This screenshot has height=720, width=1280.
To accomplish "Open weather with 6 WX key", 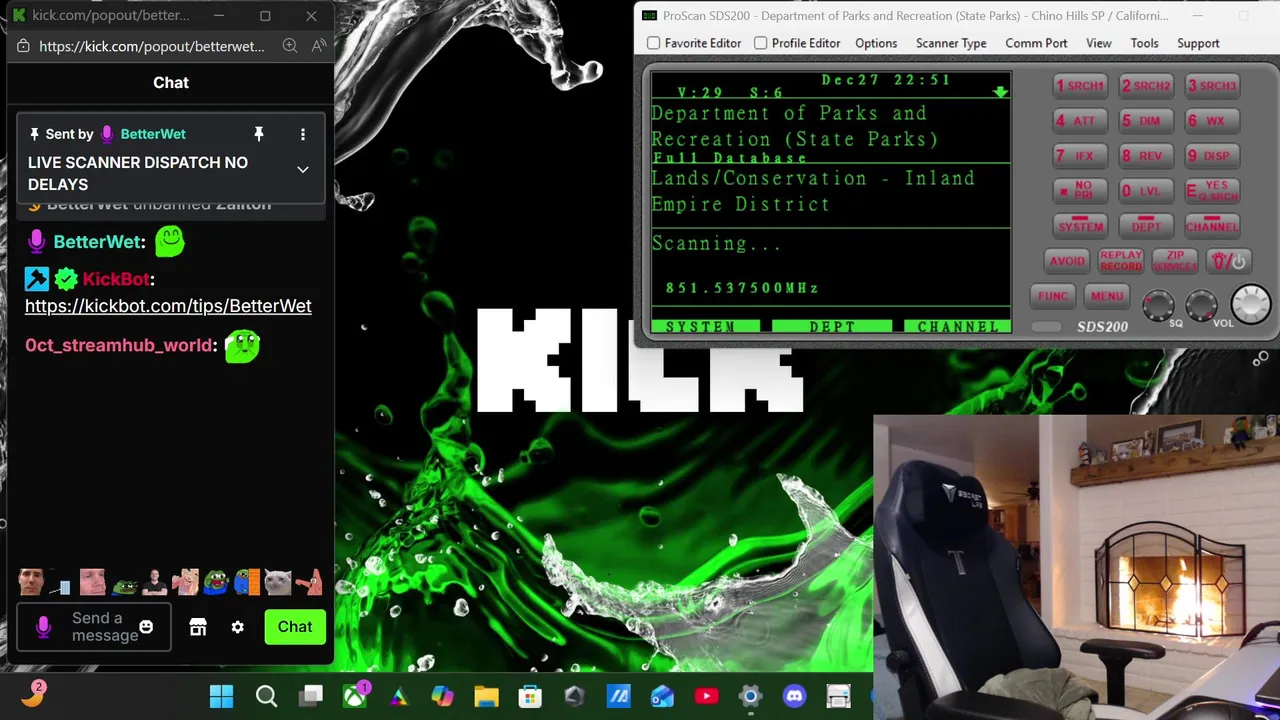I will coord(1212,121).
